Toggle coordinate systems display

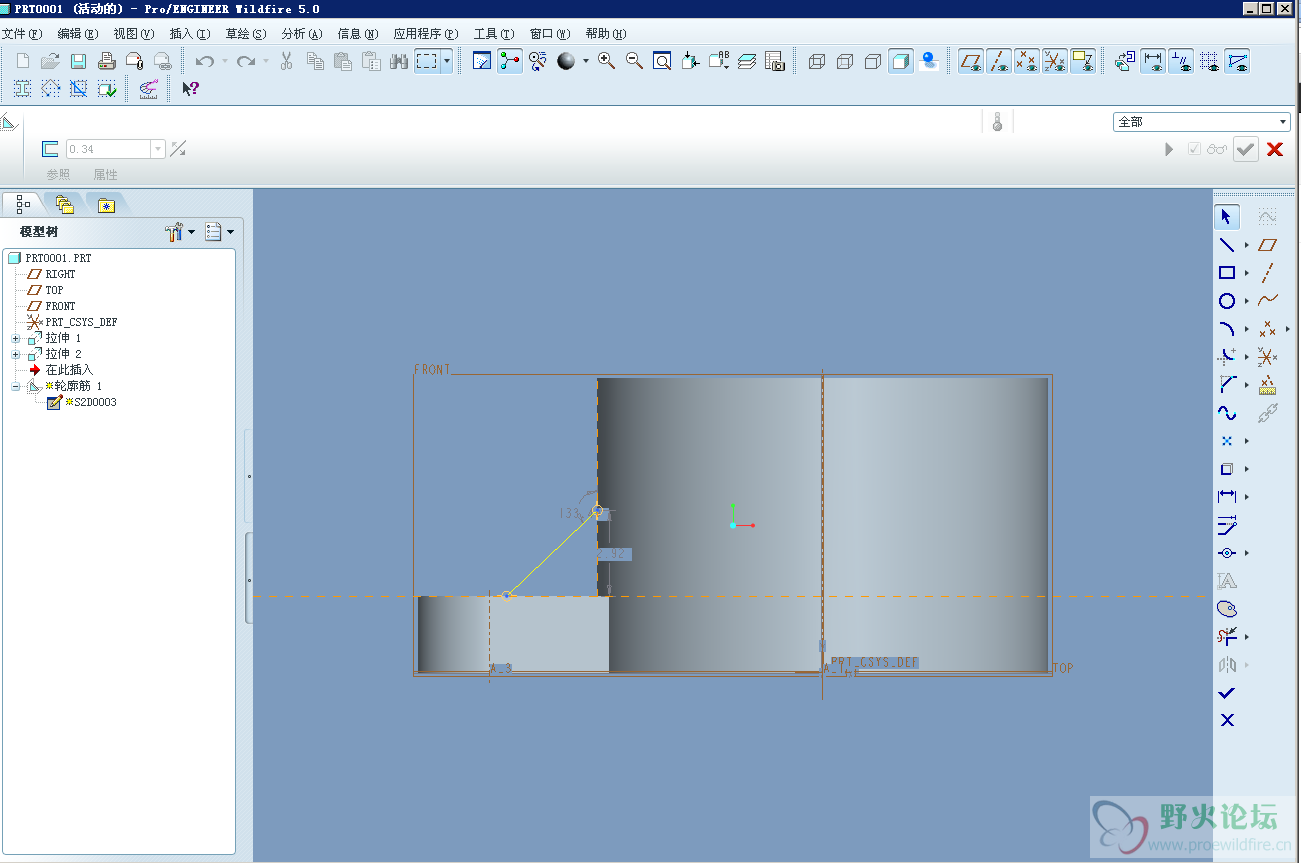click(1055, 62)
